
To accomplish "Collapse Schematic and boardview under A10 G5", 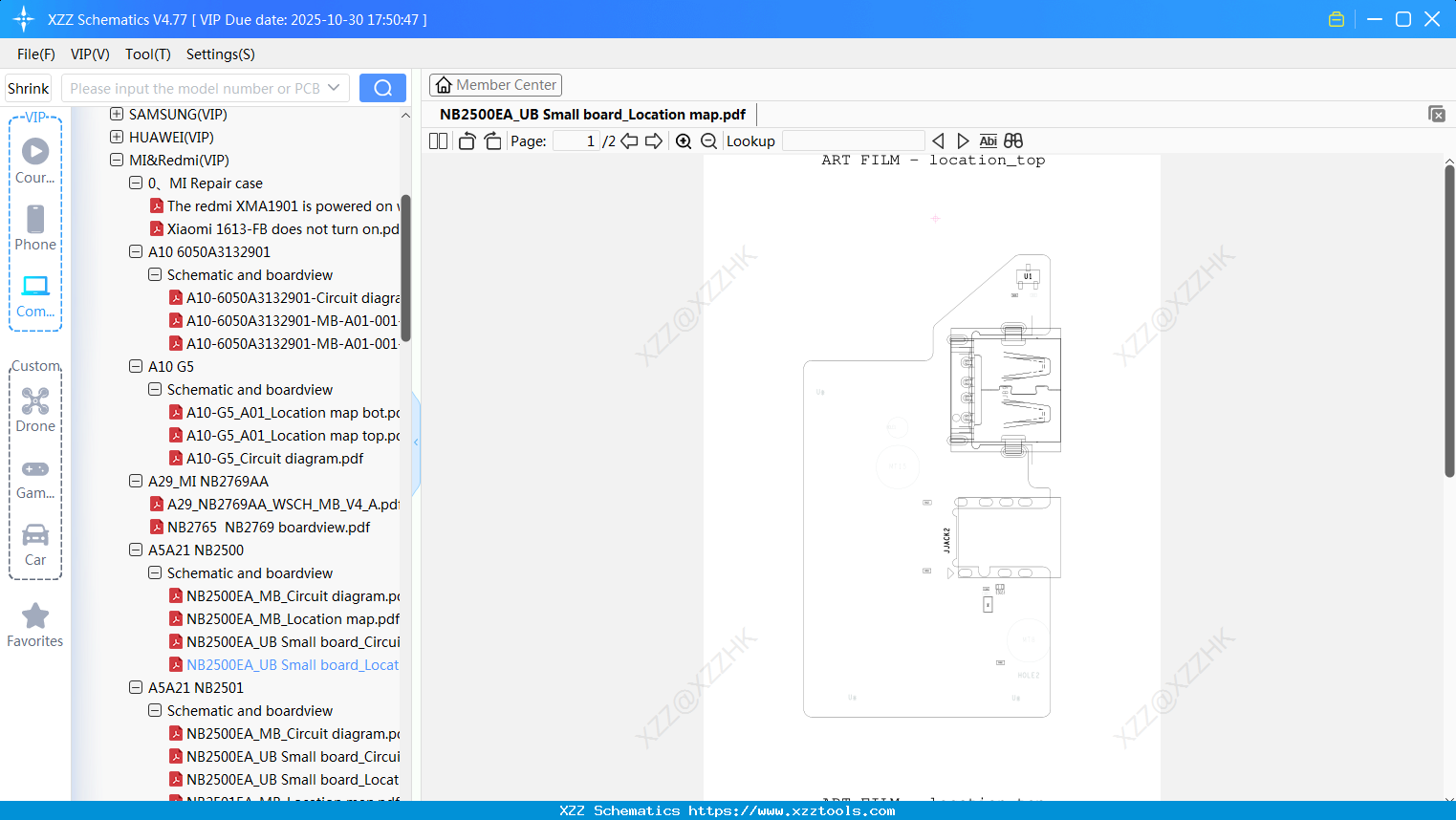I will pos(155,390).
